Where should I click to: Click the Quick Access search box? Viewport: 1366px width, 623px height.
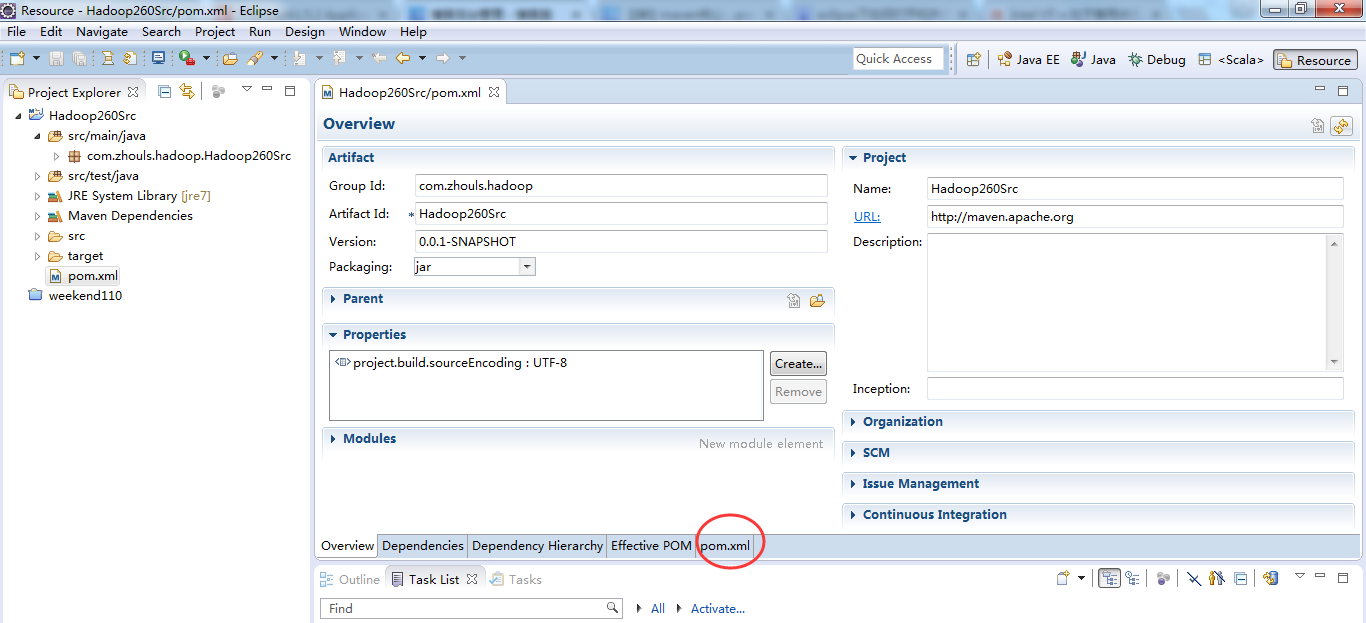(898, 59)
